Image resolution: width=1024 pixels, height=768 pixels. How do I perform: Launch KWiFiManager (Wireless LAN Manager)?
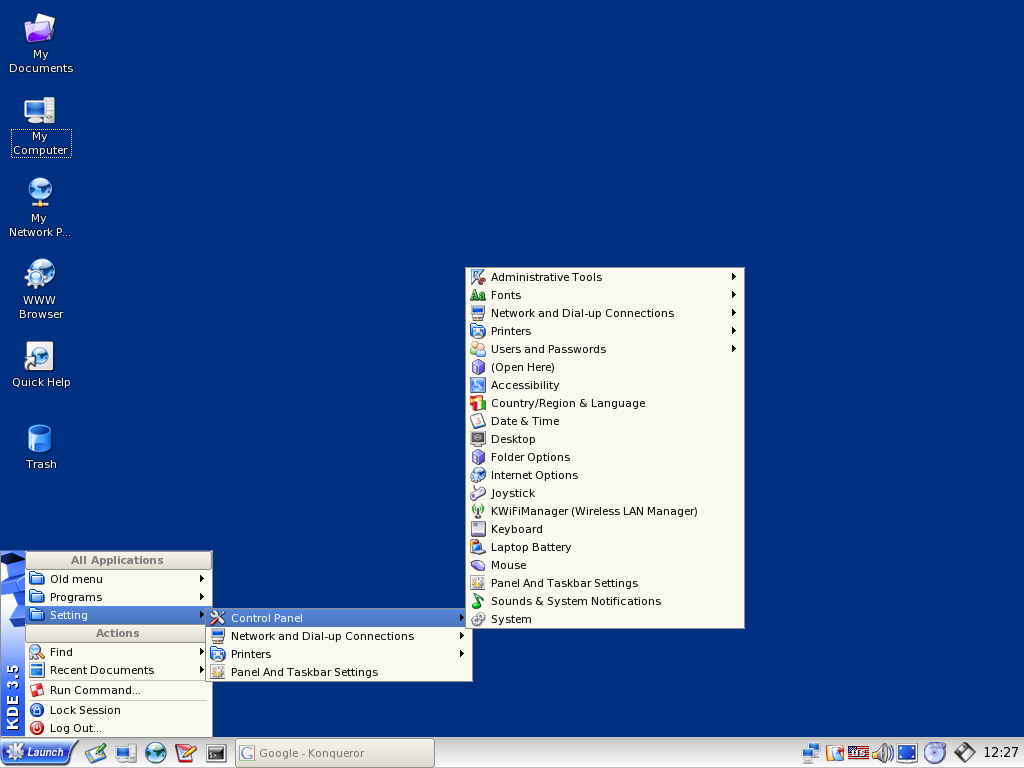[x=605, y=511]
